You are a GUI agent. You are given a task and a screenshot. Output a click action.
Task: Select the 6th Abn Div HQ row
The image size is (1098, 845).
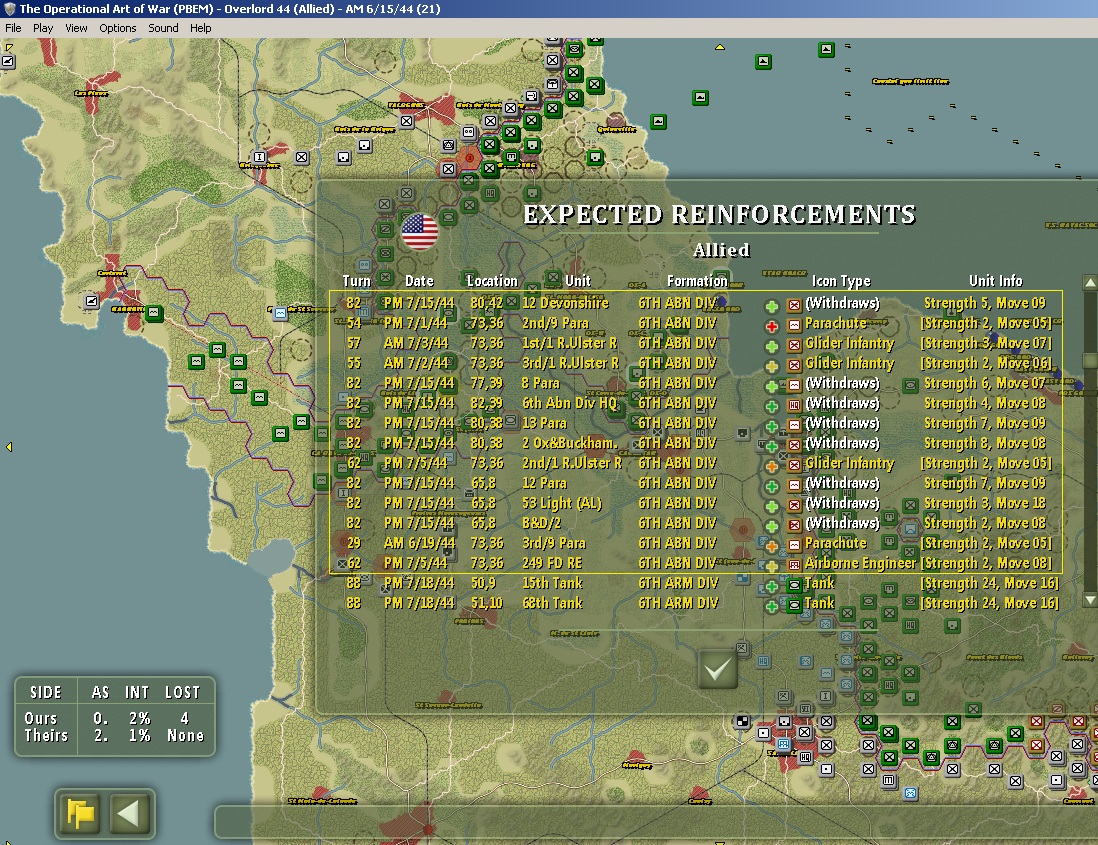696,403
